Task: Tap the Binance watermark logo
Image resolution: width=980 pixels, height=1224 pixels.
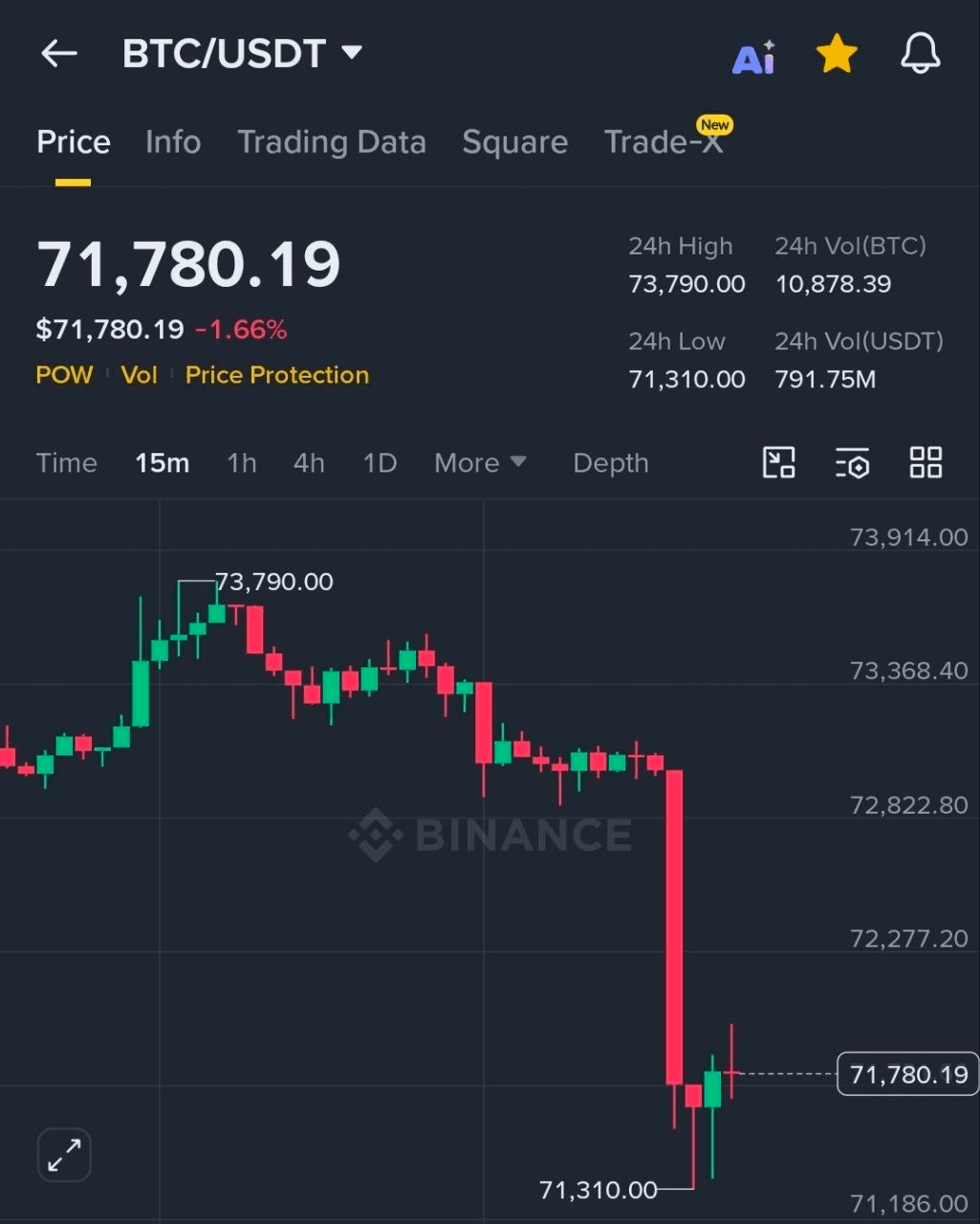Action: 490,835
